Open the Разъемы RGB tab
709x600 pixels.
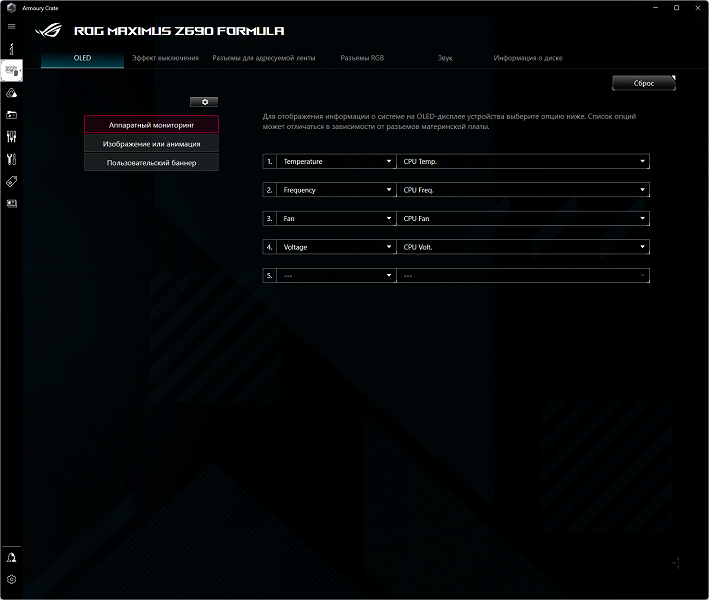click(x=362, y=58)
